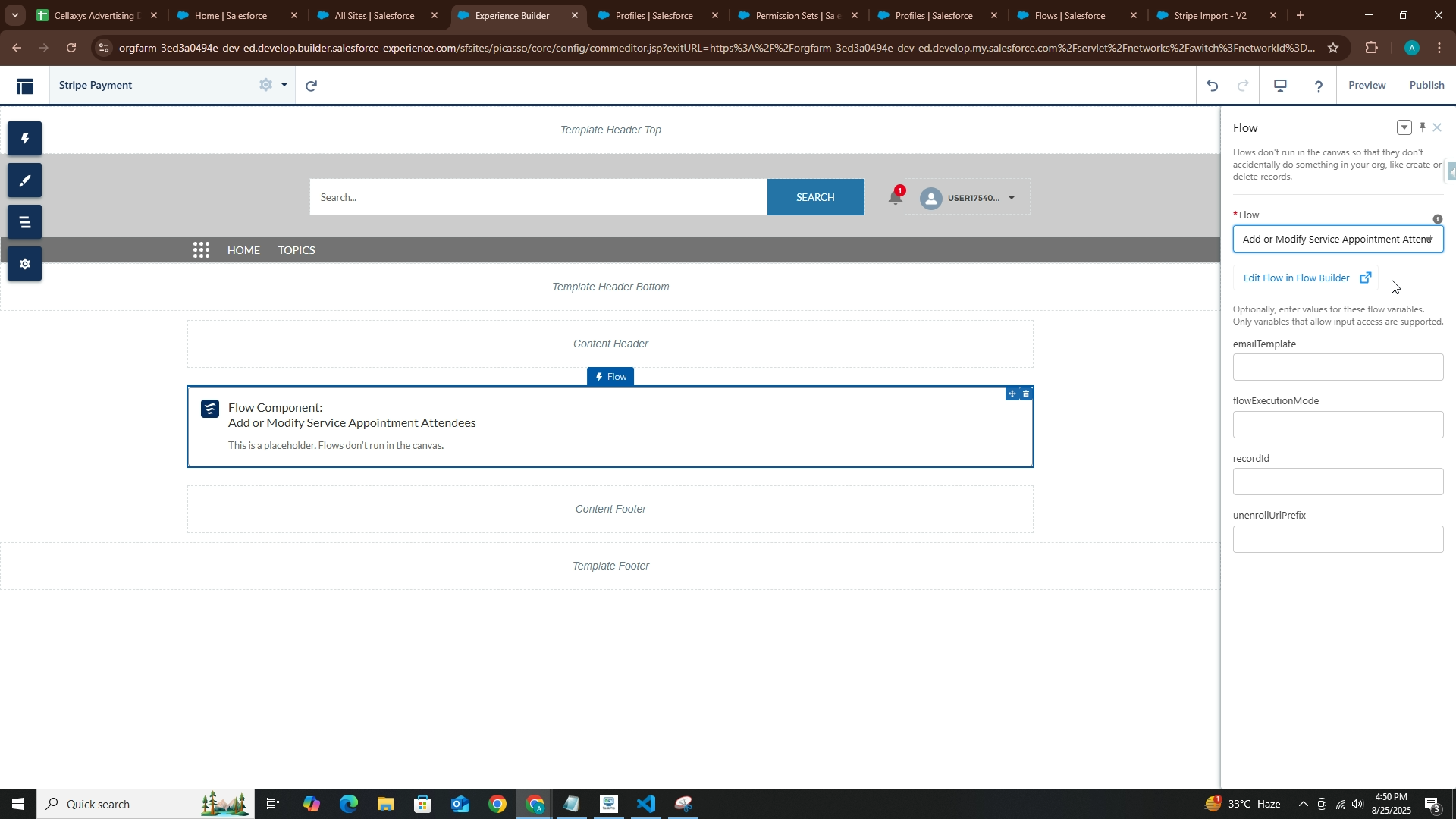
Task: Expand the Flow selection combo box
Action: point(1337,240)
